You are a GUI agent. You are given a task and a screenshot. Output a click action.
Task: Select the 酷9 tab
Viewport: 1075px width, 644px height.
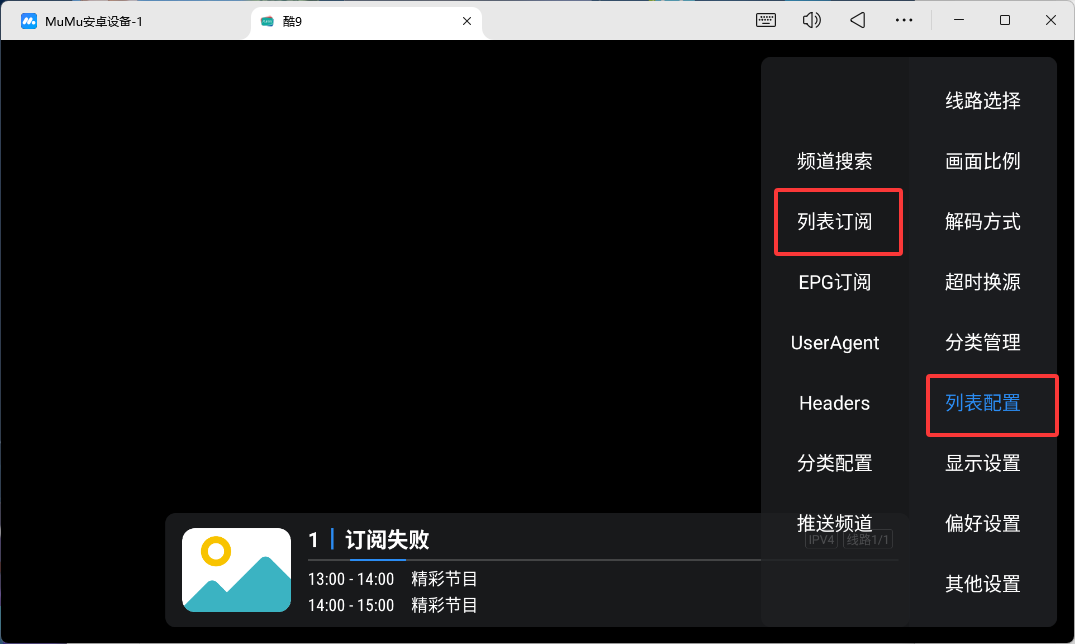[367, 21]
